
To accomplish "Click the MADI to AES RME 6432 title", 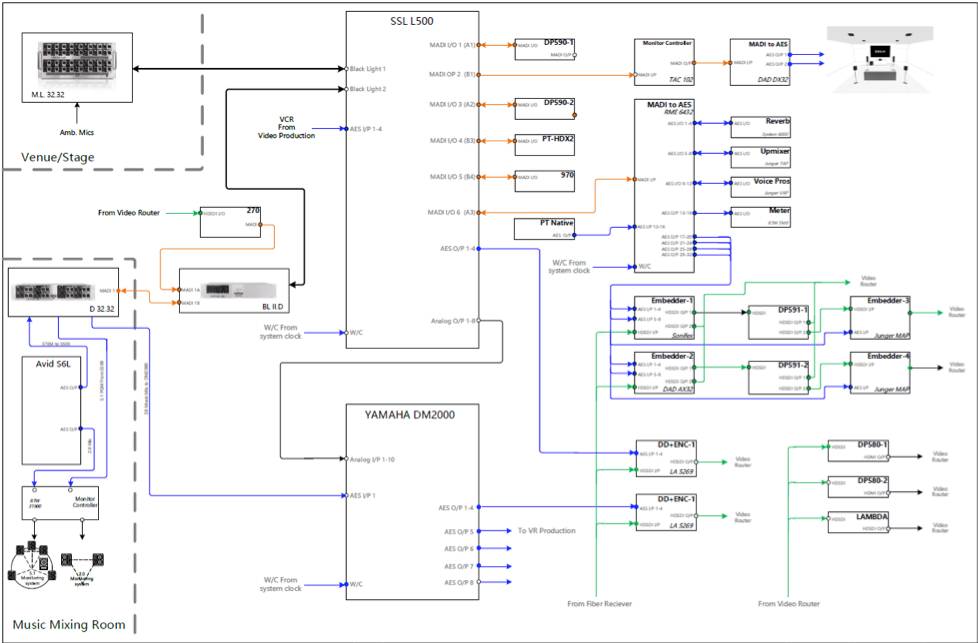I will click(670, 108).
